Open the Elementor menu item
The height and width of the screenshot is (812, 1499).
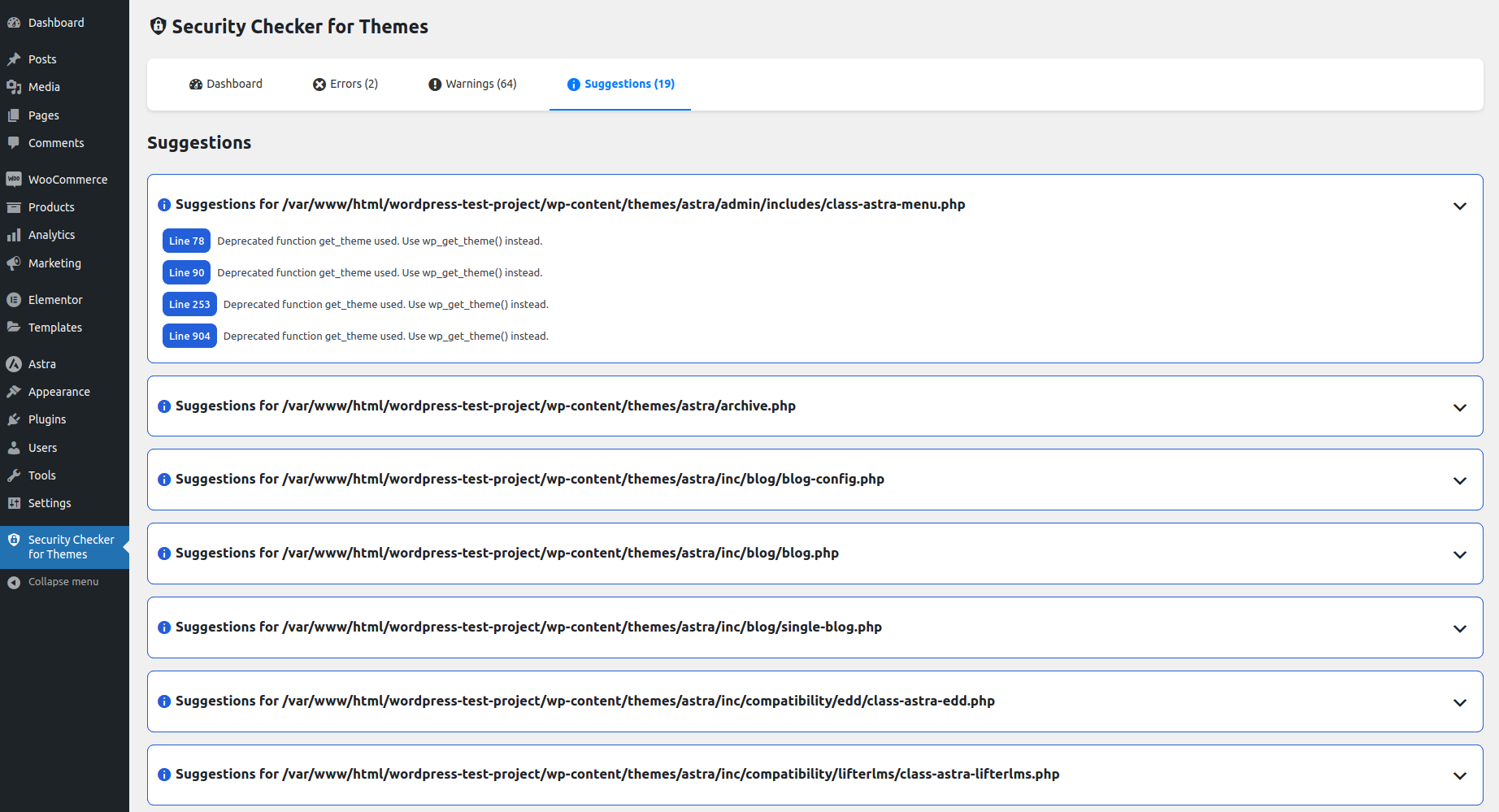click(64, 300)
